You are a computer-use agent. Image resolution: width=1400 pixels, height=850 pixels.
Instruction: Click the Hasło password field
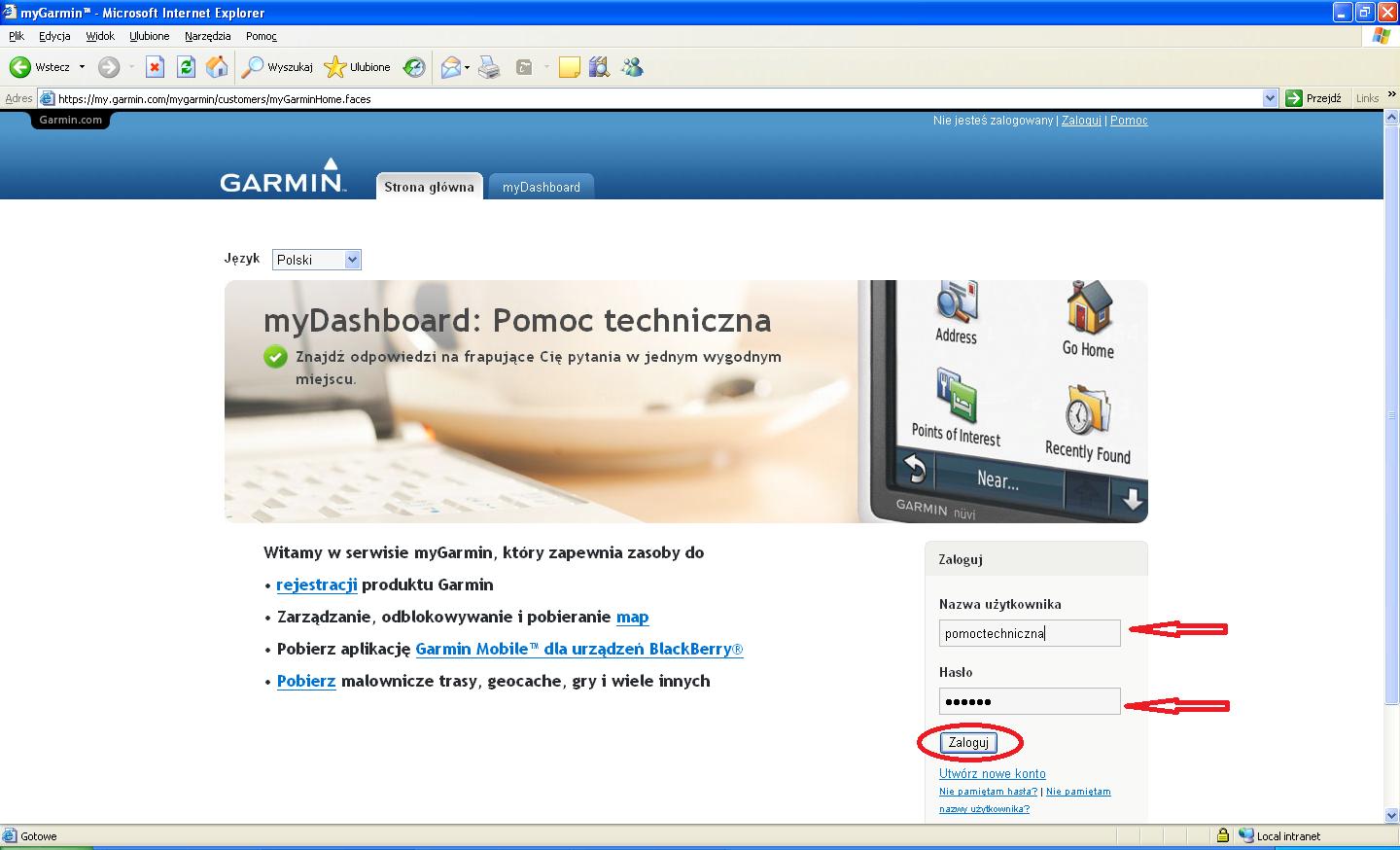pos(1030,701)
